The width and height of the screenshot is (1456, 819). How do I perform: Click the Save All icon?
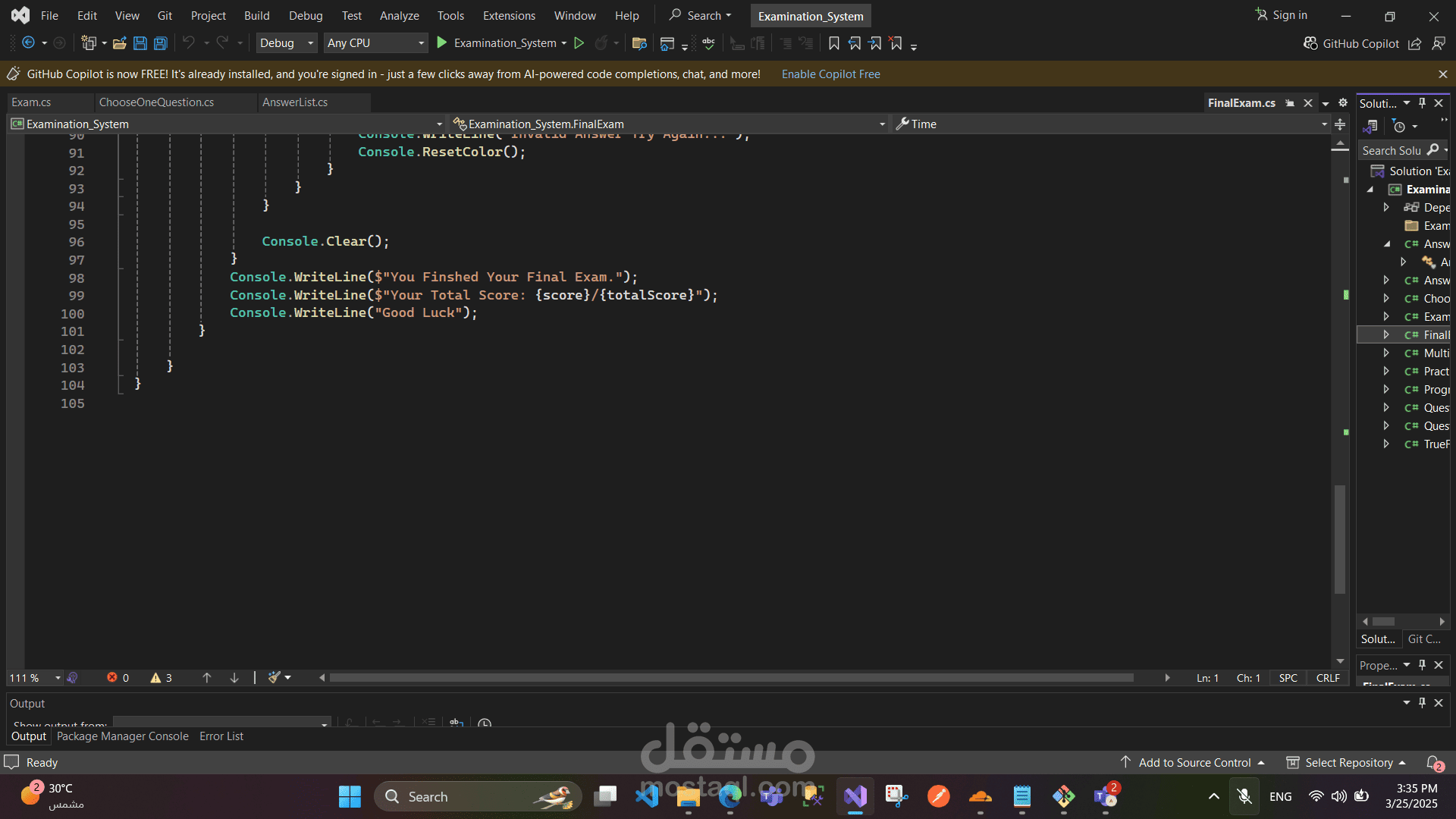[x=160, y=43]
